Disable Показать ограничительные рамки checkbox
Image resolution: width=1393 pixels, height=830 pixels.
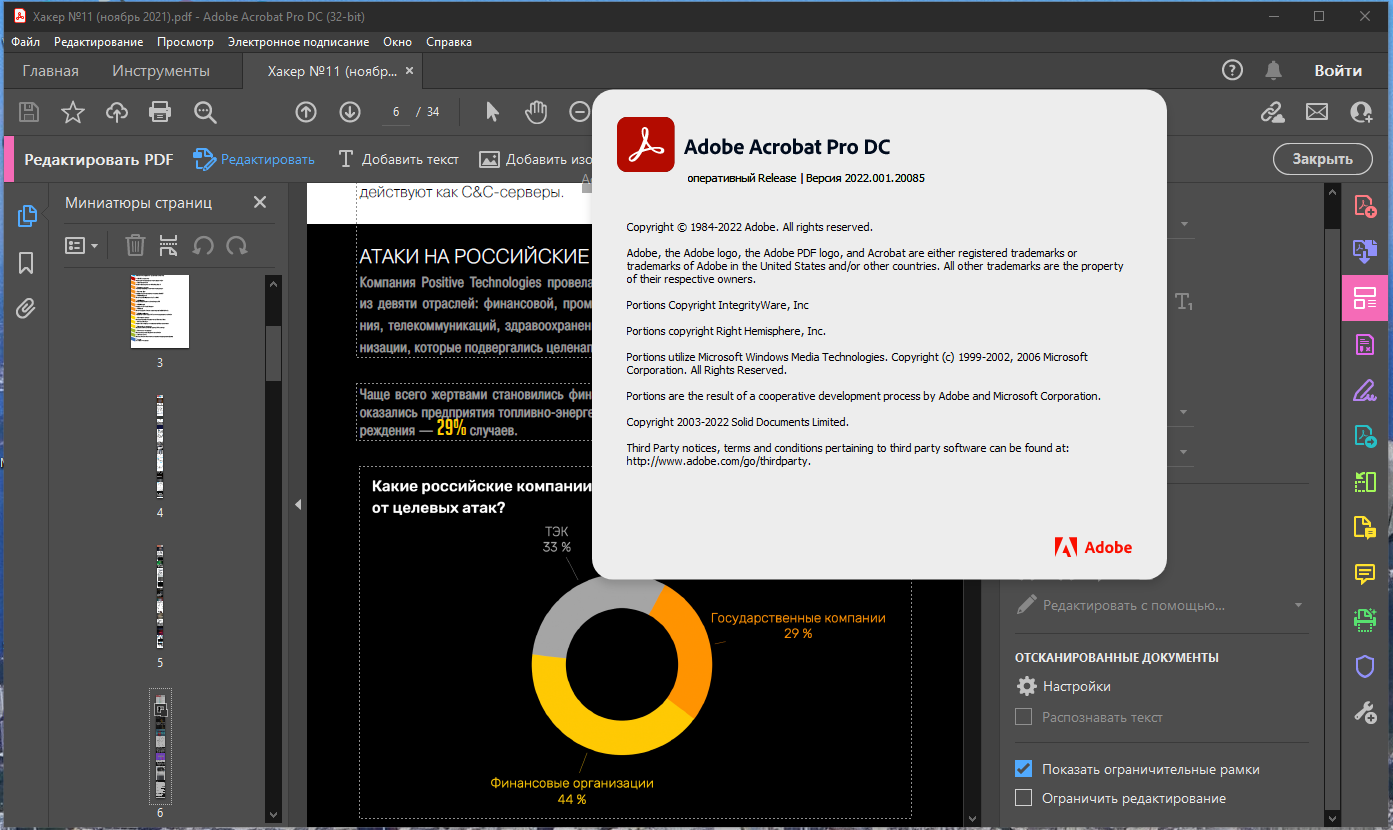(x=1023, y=769)
